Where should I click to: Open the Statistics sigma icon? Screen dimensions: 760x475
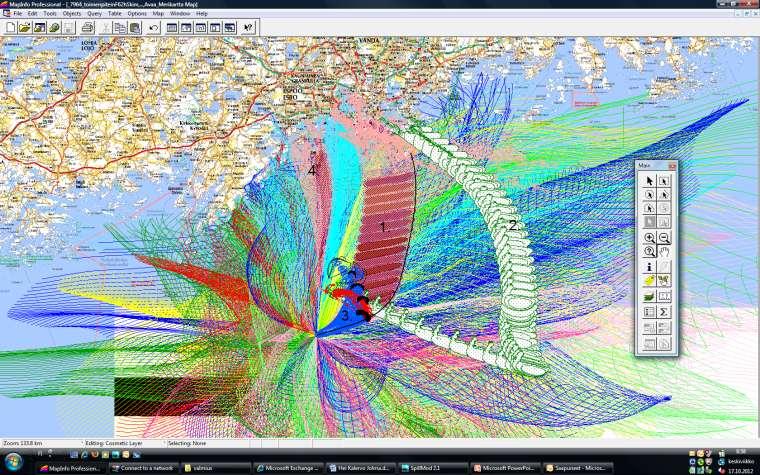coord(664,312)
